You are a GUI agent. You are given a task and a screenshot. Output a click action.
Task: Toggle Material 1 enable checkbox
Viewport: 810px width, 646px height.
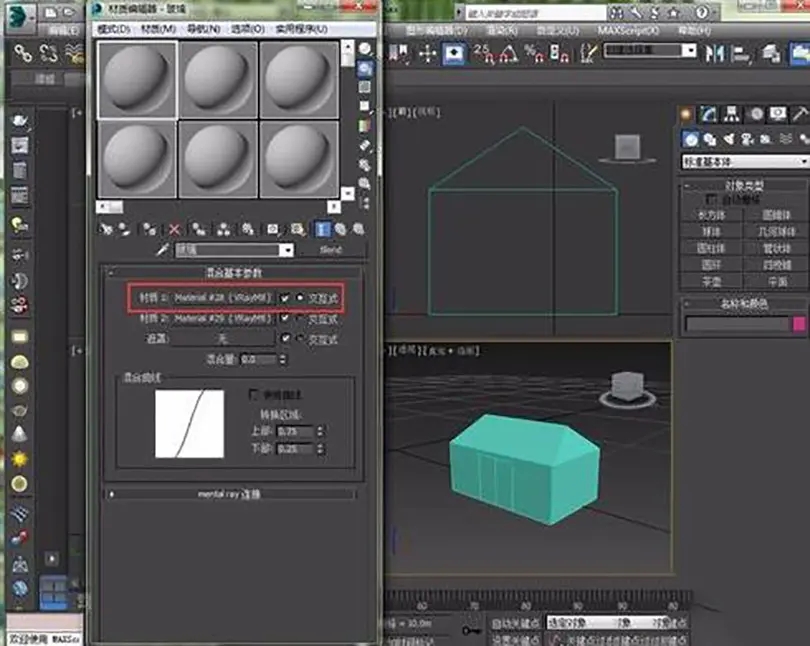point(285,298)
